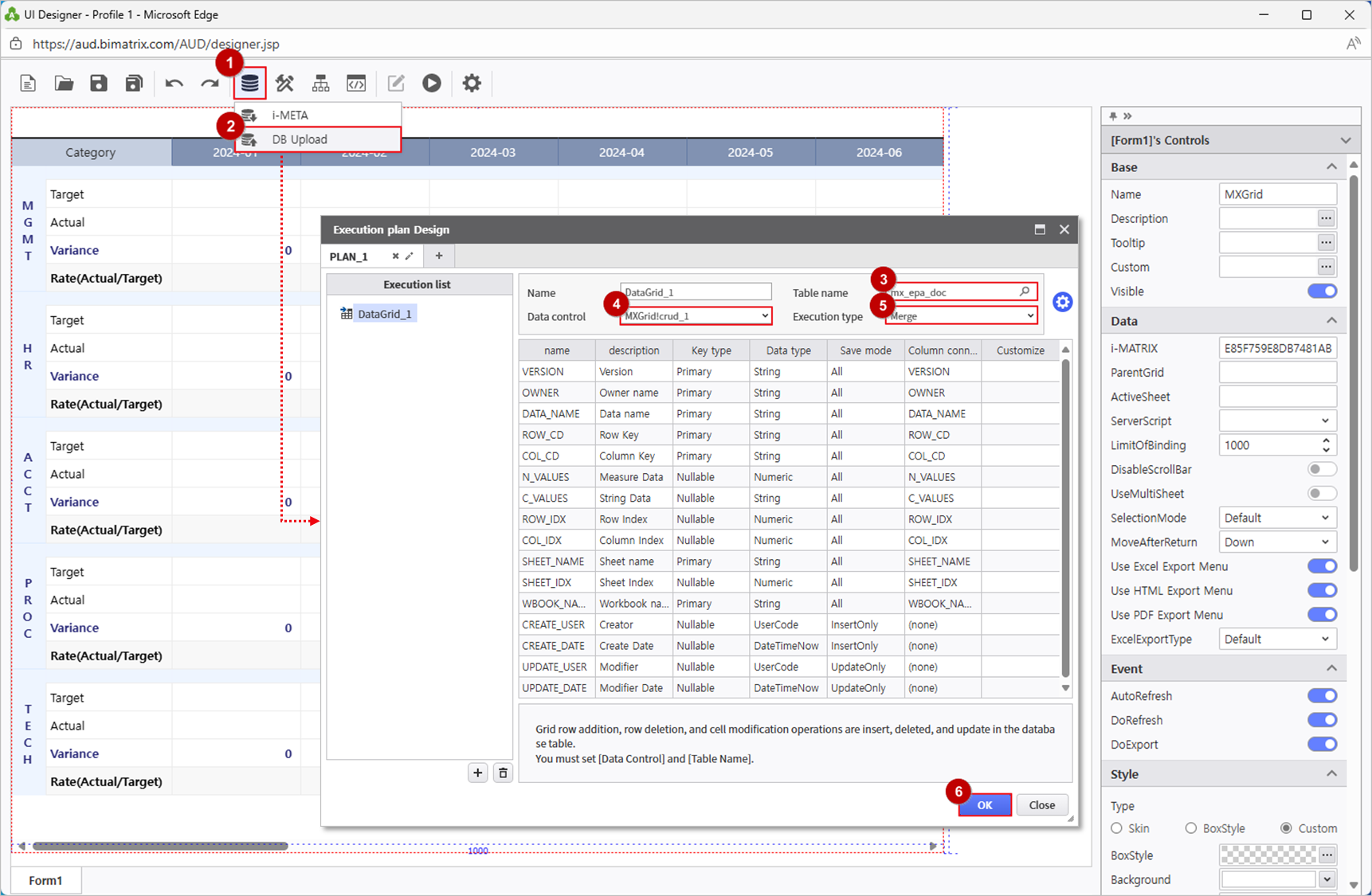Switch to the PLAN_1 tab
The image size is (1372, 896).
point(349,256)
